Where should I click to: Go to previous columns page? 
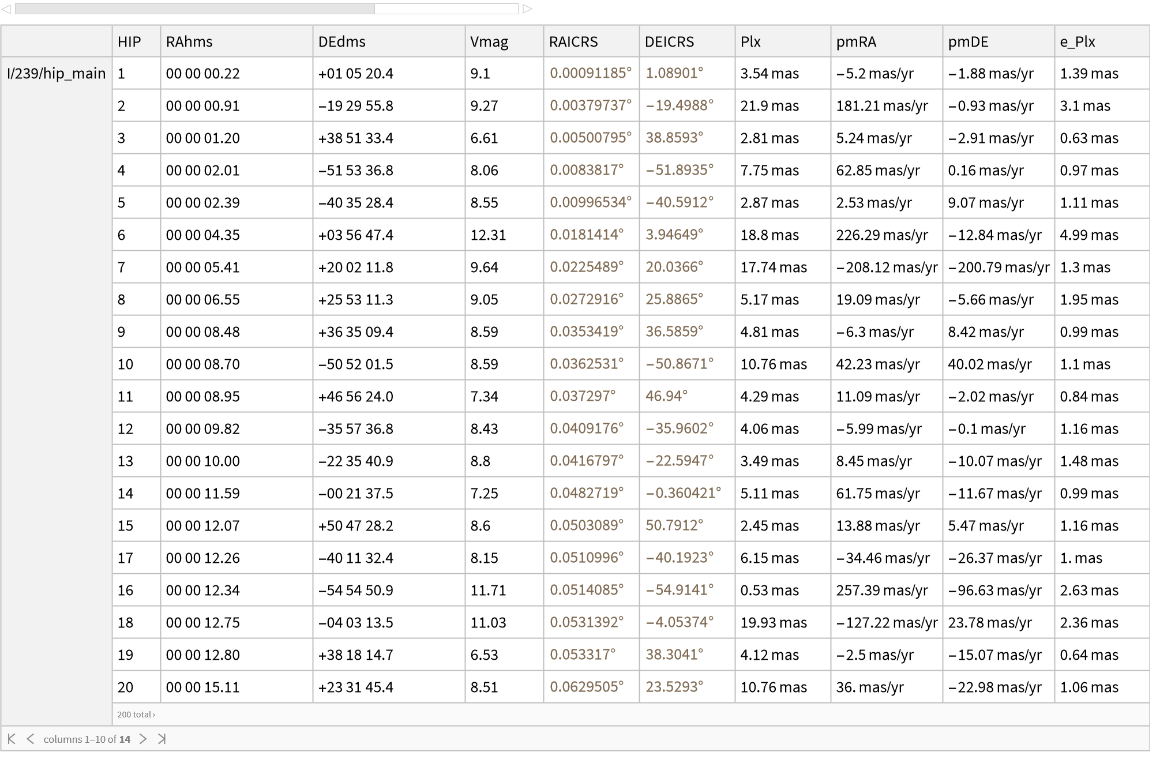(29, 739)
